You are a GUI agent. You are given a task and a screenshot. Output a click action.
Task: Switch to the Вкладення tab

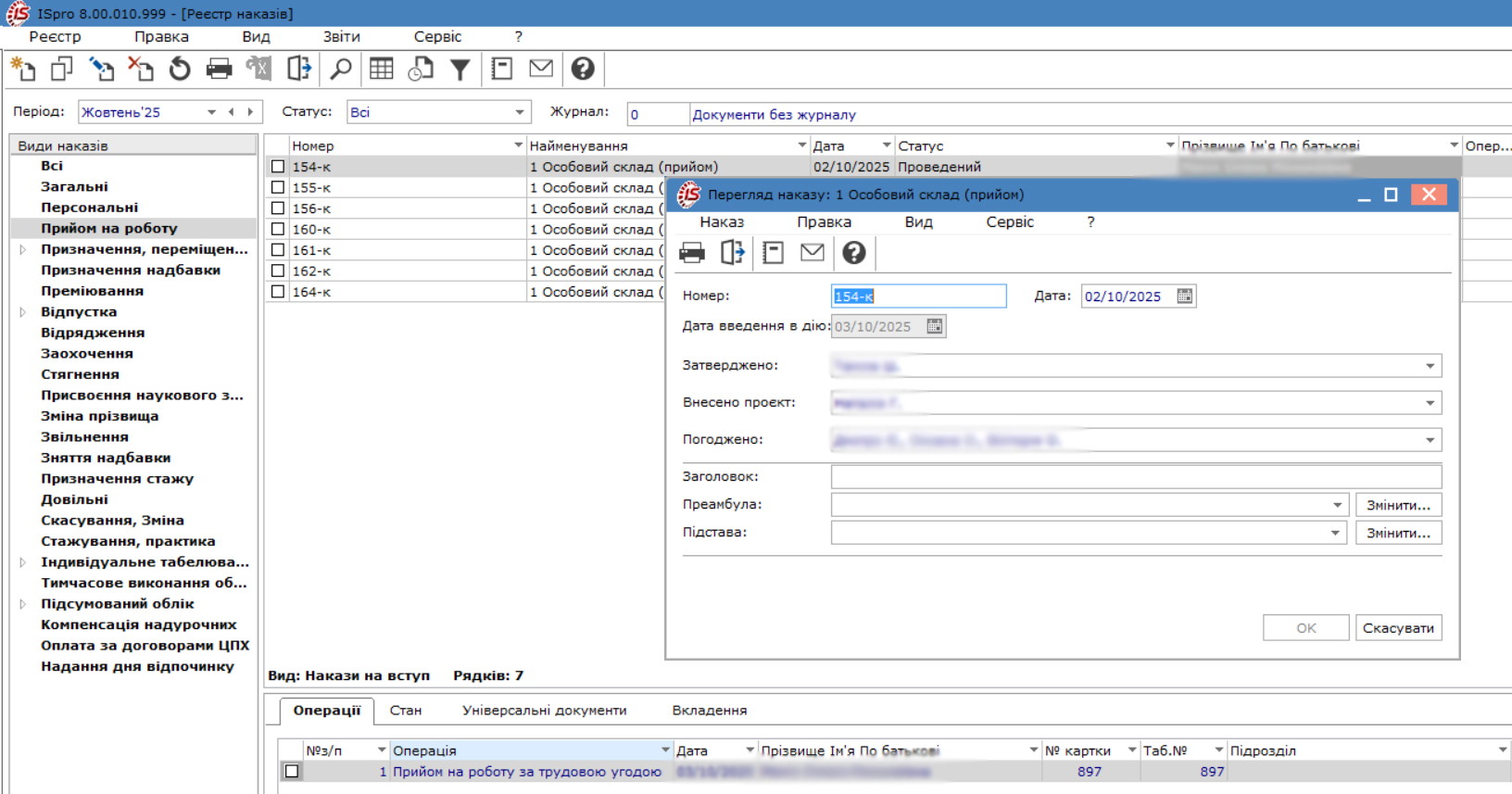(709, 711)
